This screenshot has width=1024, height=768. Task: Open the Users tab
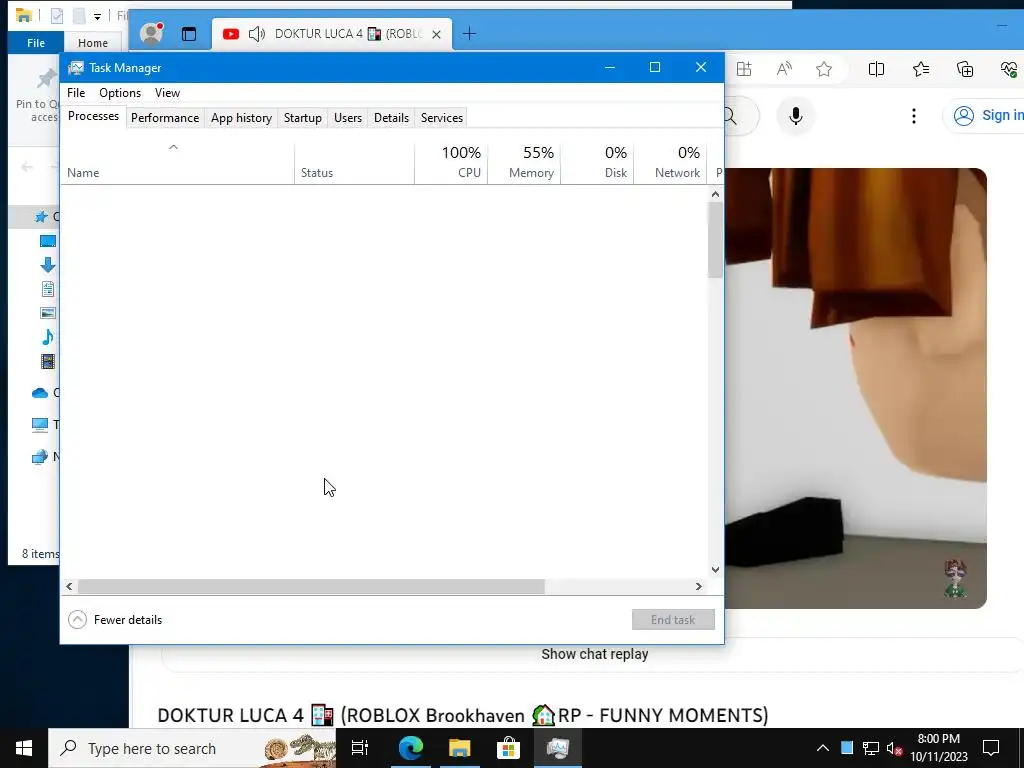click(347, 118)
